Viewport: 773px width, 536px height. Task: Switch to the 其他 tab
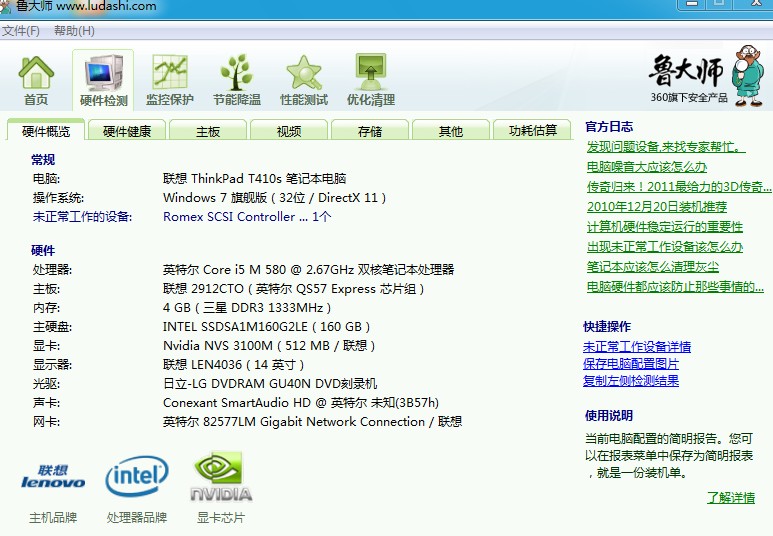(451, 131)
